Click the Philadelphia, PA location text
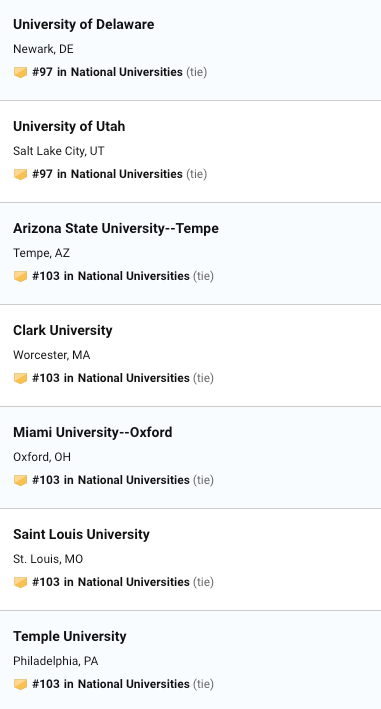The image size is (381, 709). click(56, 661)
